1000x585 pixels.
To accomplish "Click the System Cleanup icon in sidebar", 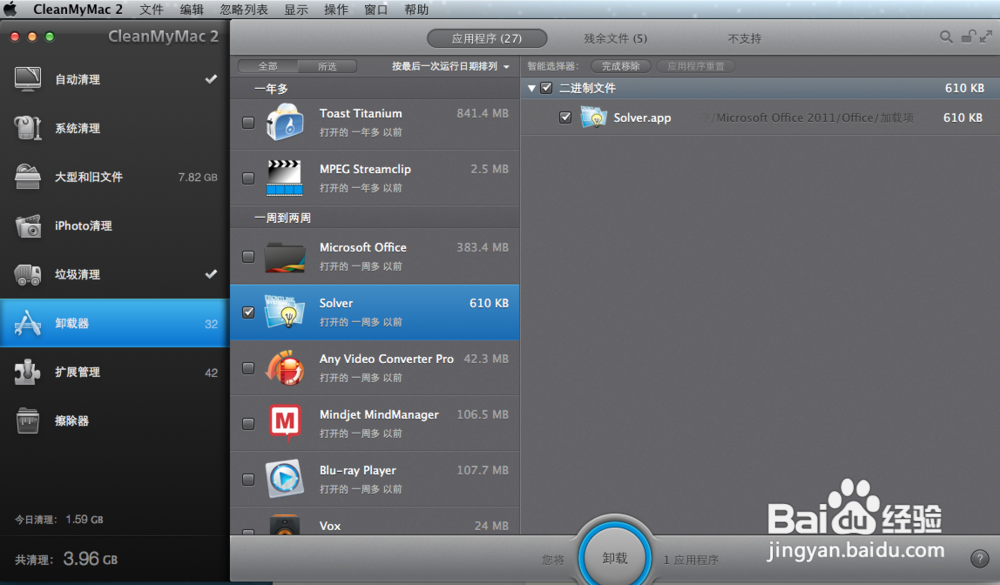I will click(x=28, y=128).
